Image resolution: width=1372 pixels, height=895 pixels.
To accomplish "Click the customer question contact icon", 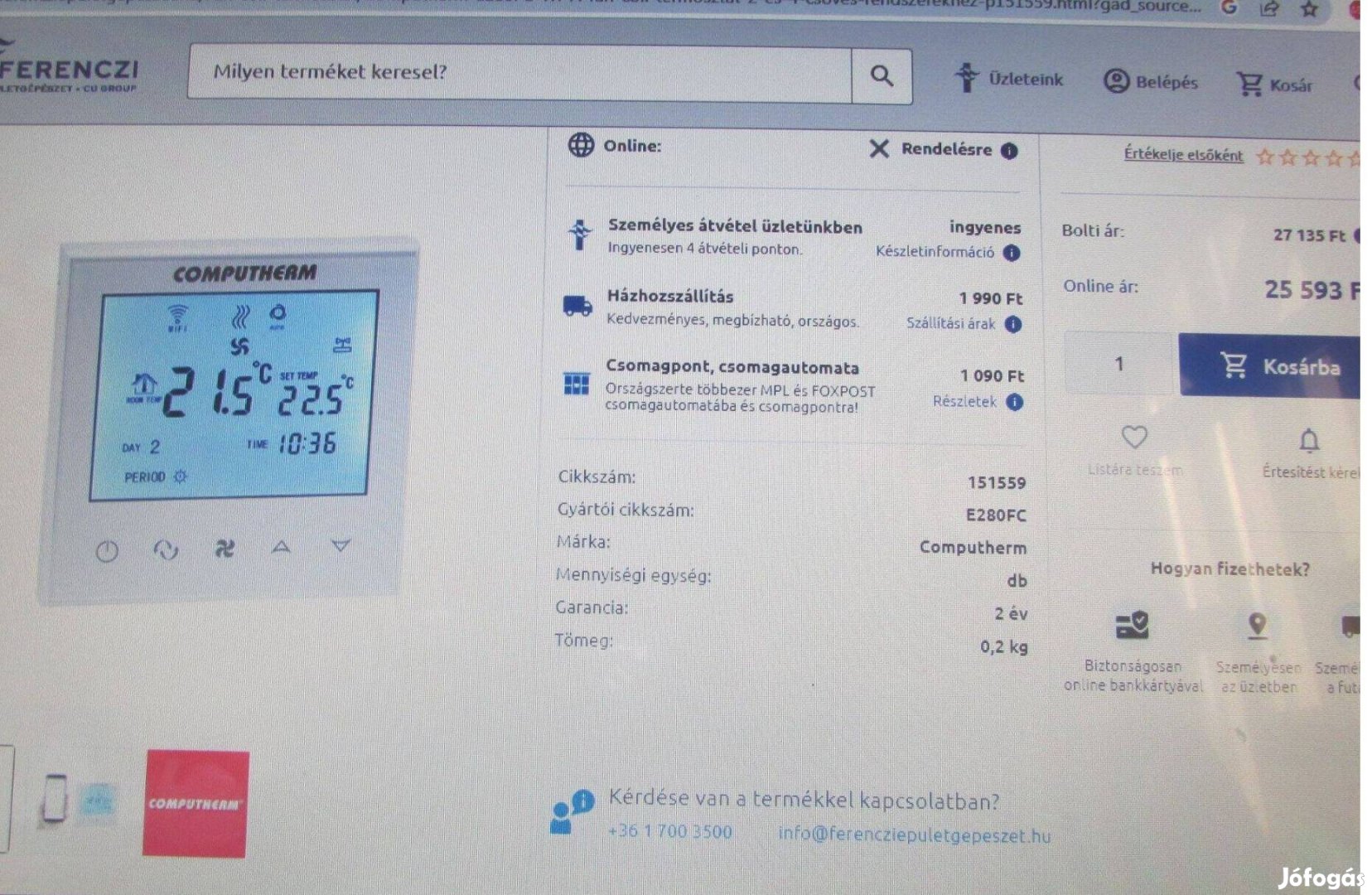I will pyautogui.click(x=571, y=811).
